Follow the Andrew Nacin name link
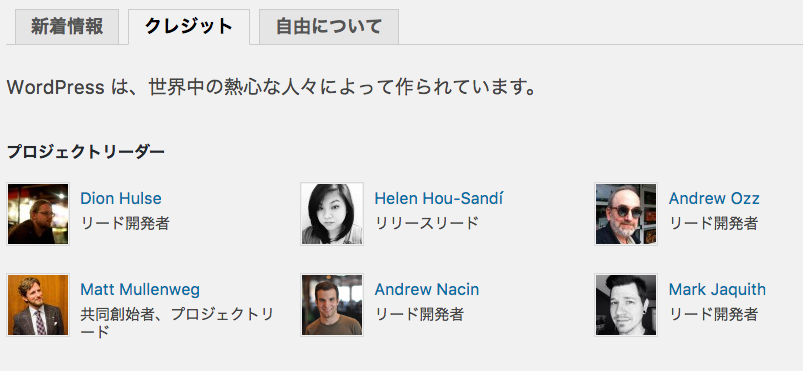The height and width of the screenshot is (371, 803). point(427,290)
